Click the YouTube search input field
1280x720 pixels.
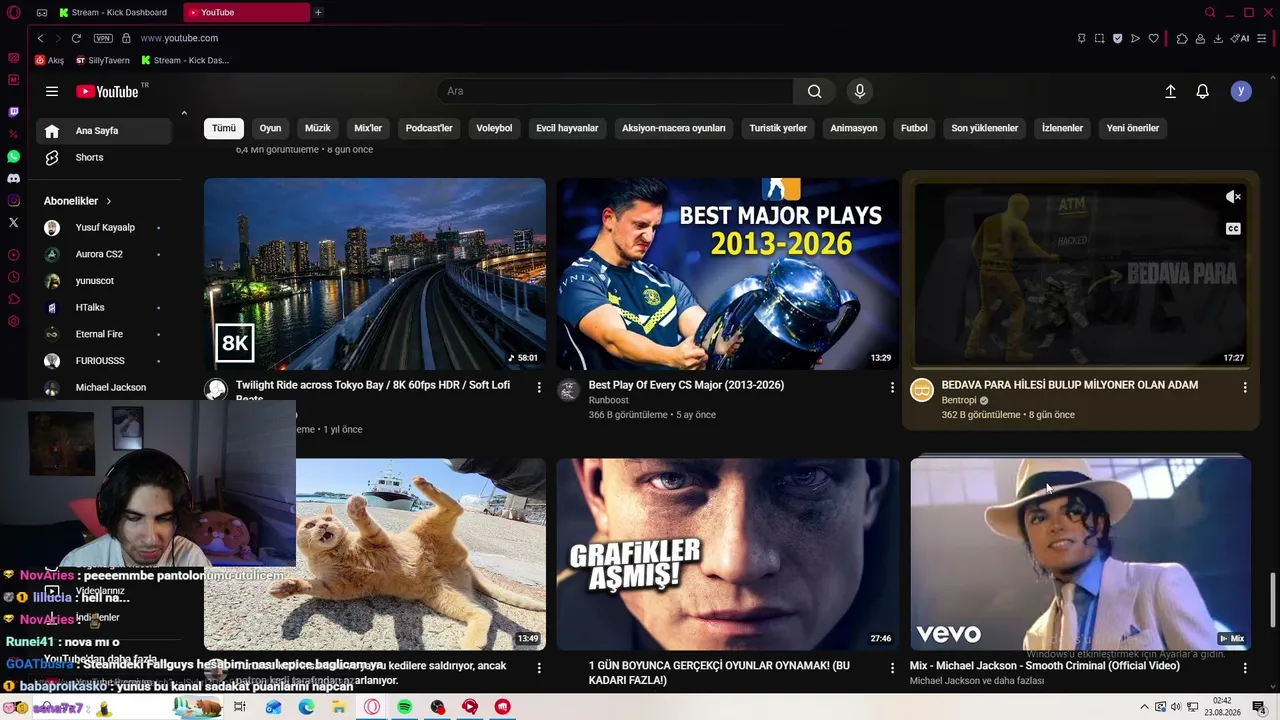615,91
